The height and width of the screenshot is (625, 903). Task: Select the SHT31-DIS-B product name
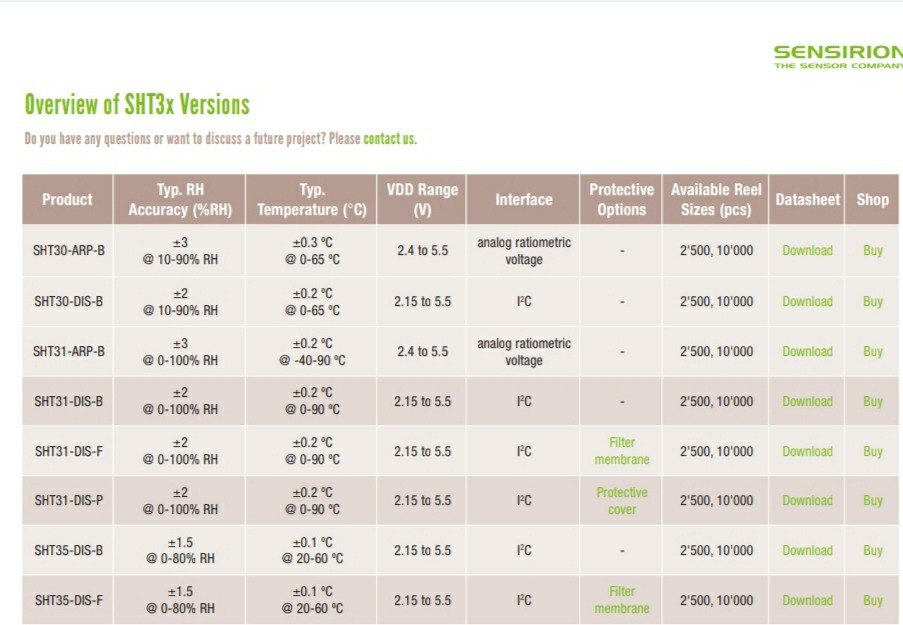click(69, 401)
